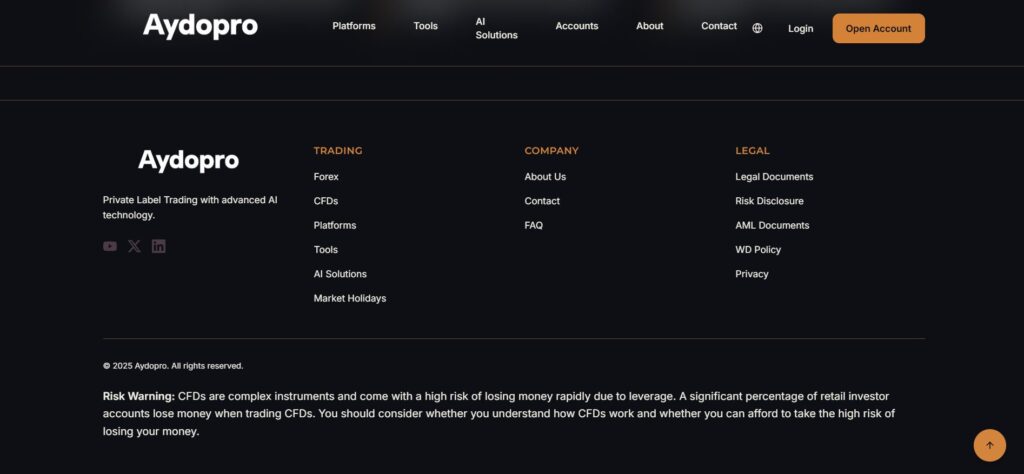Open the X (Twitter) social icon
The width and height of the screenshot is (1024, 474).
coord(134,246)
